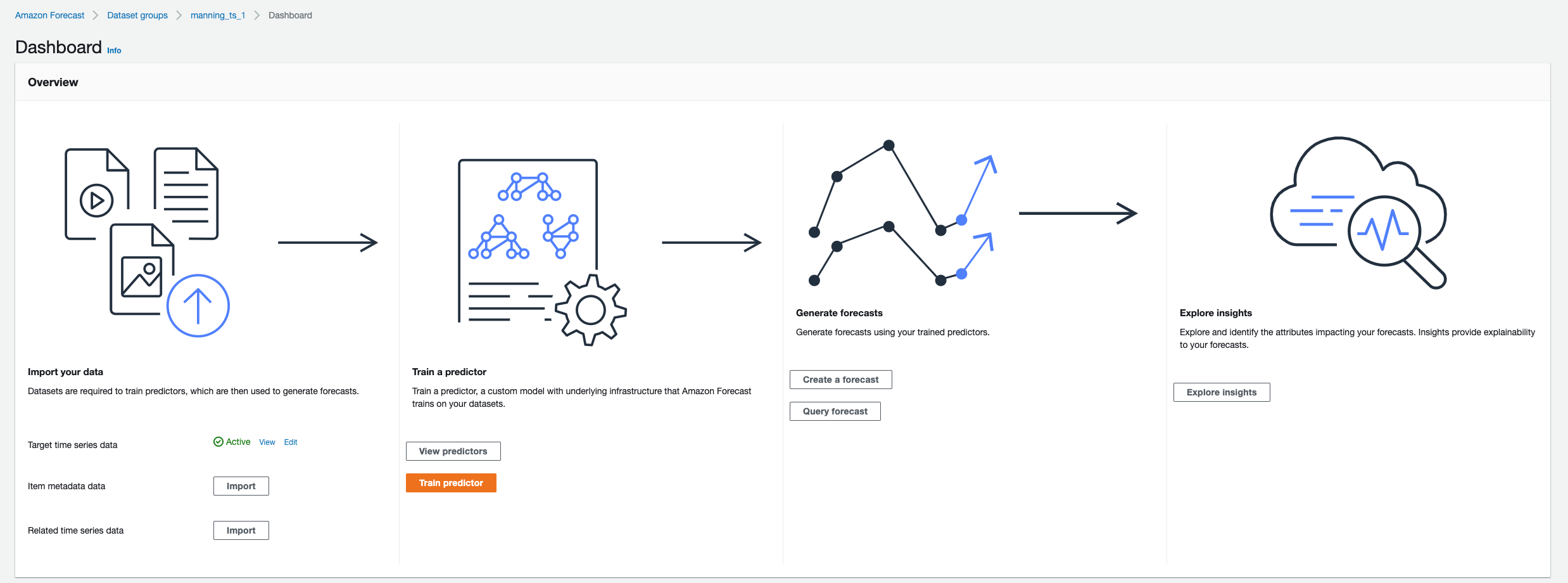The image size is (1568, 583).
Task: View the target time series data
Action: click(267, 442)
